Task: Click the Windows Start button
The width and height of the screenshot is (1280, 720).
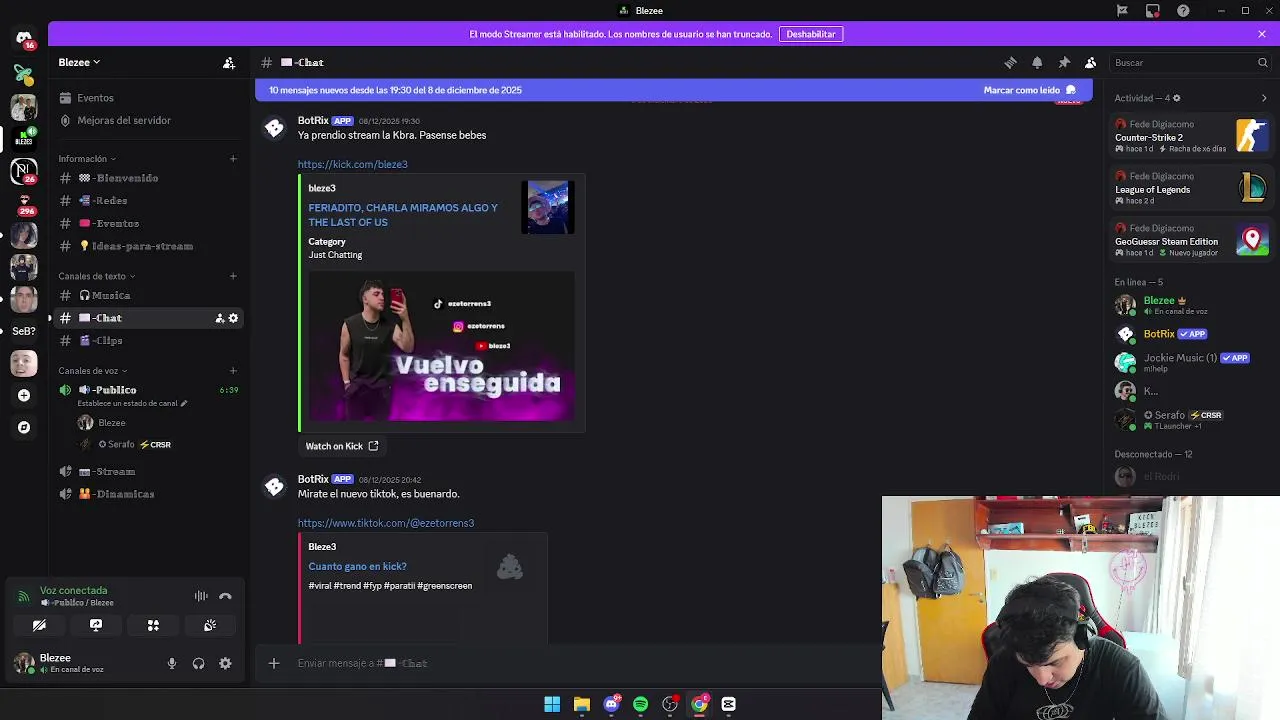Action: click(x=552, y=704)
